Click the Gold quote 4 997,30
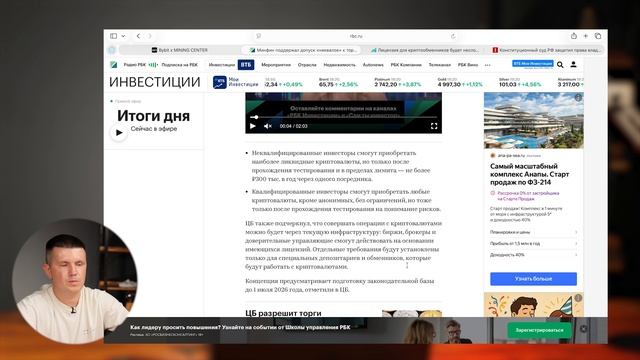The image size is (640, 360). click(460, 82)
